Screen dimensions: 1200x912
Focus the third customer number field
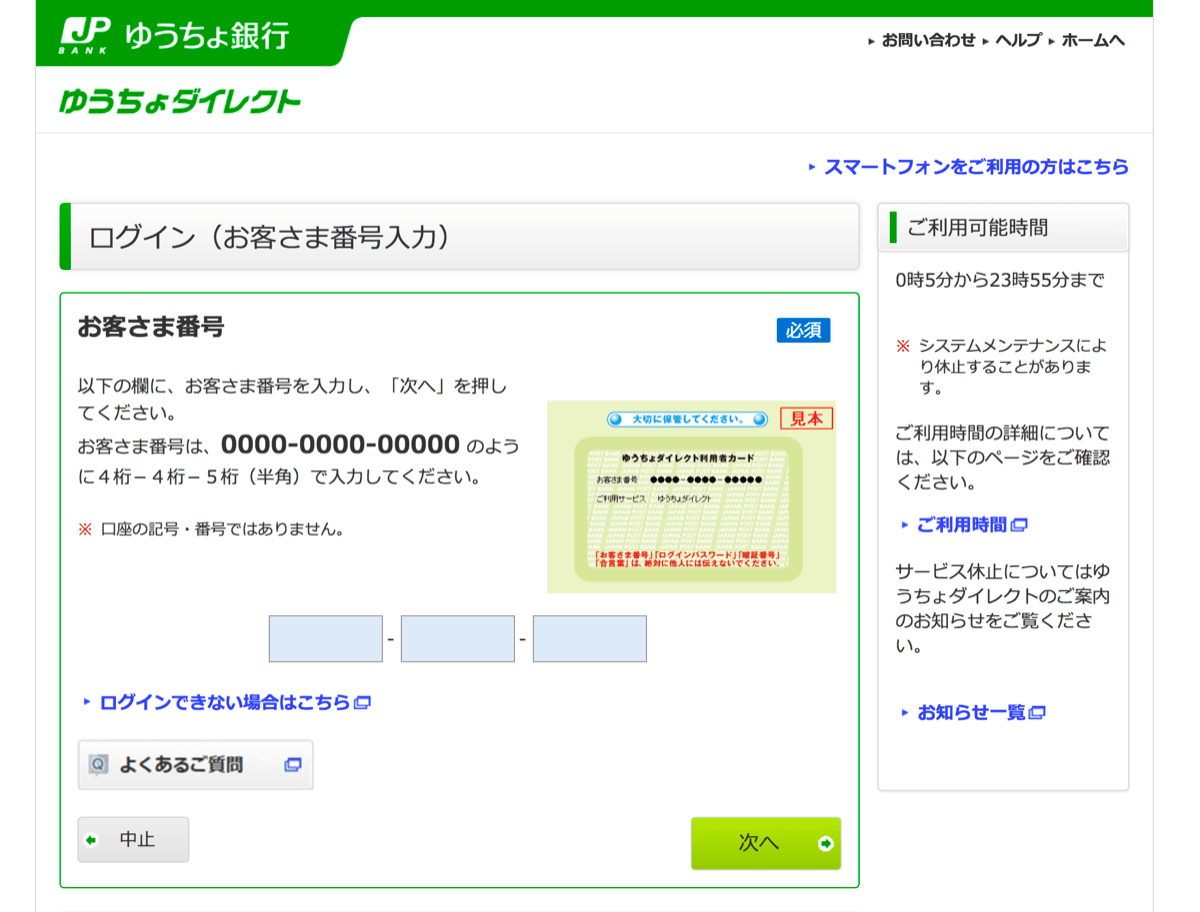590,639
